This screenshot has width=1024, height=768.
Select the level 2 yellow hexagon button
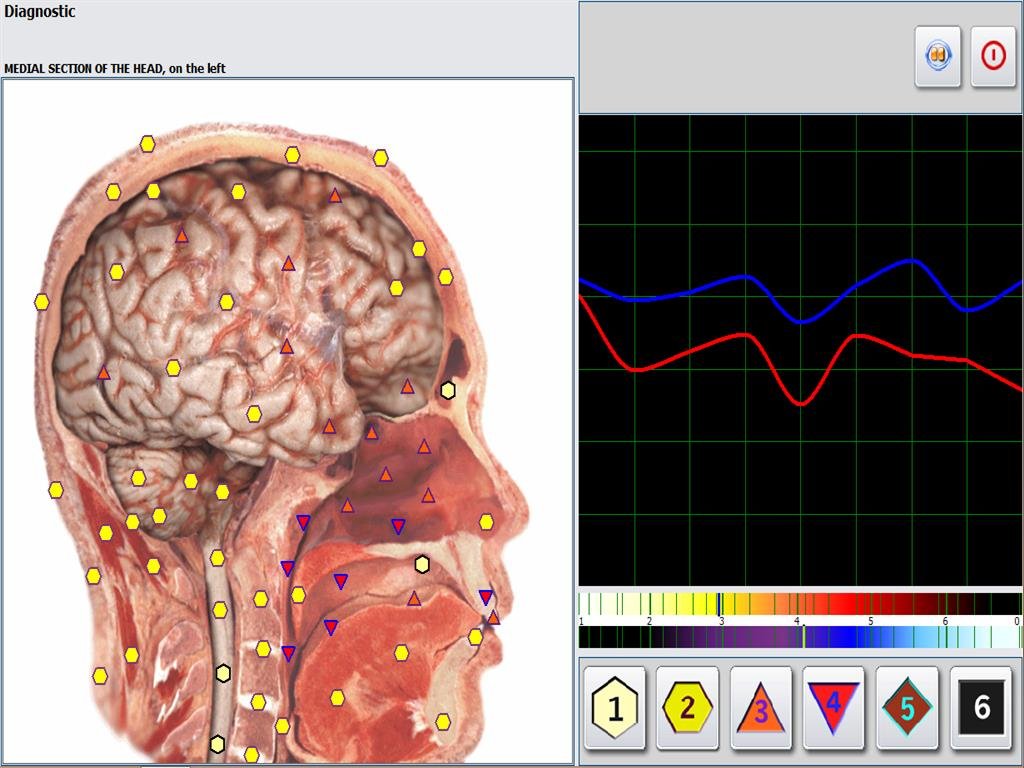tap(688, 708)
